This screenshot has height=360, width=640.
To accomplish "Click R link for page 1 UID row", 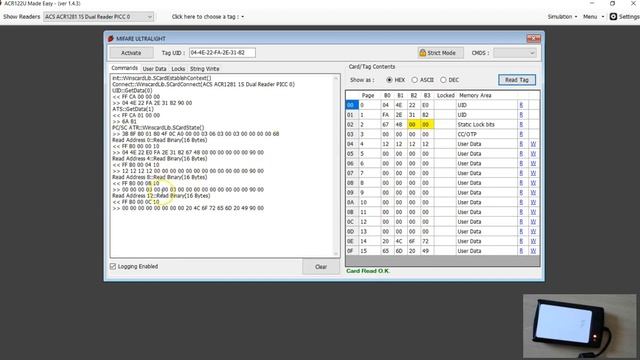I will coord(521,115).
